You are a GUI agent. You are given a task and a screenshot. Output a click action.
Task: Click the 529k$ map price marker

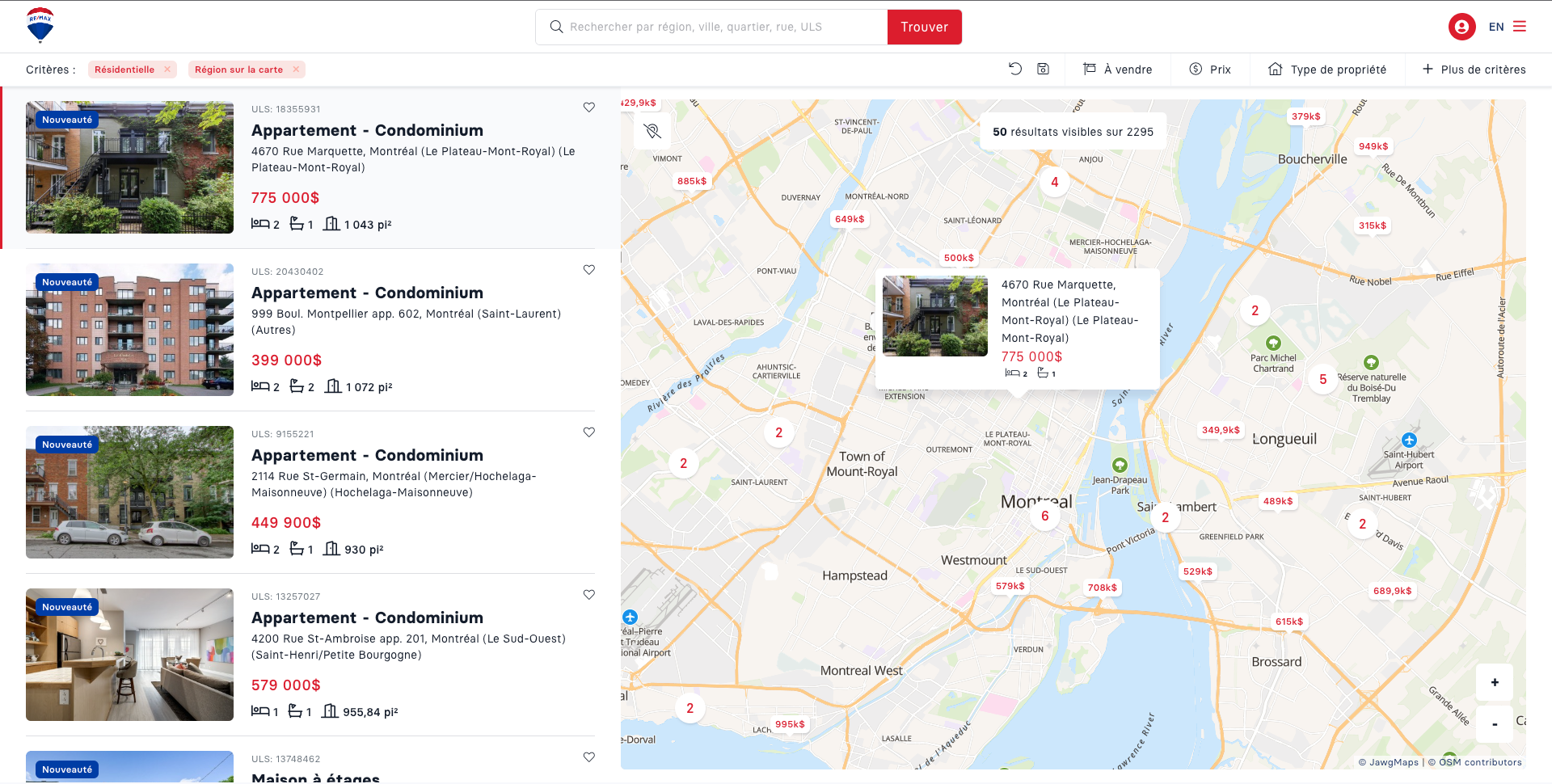[x=1198, y=571]
